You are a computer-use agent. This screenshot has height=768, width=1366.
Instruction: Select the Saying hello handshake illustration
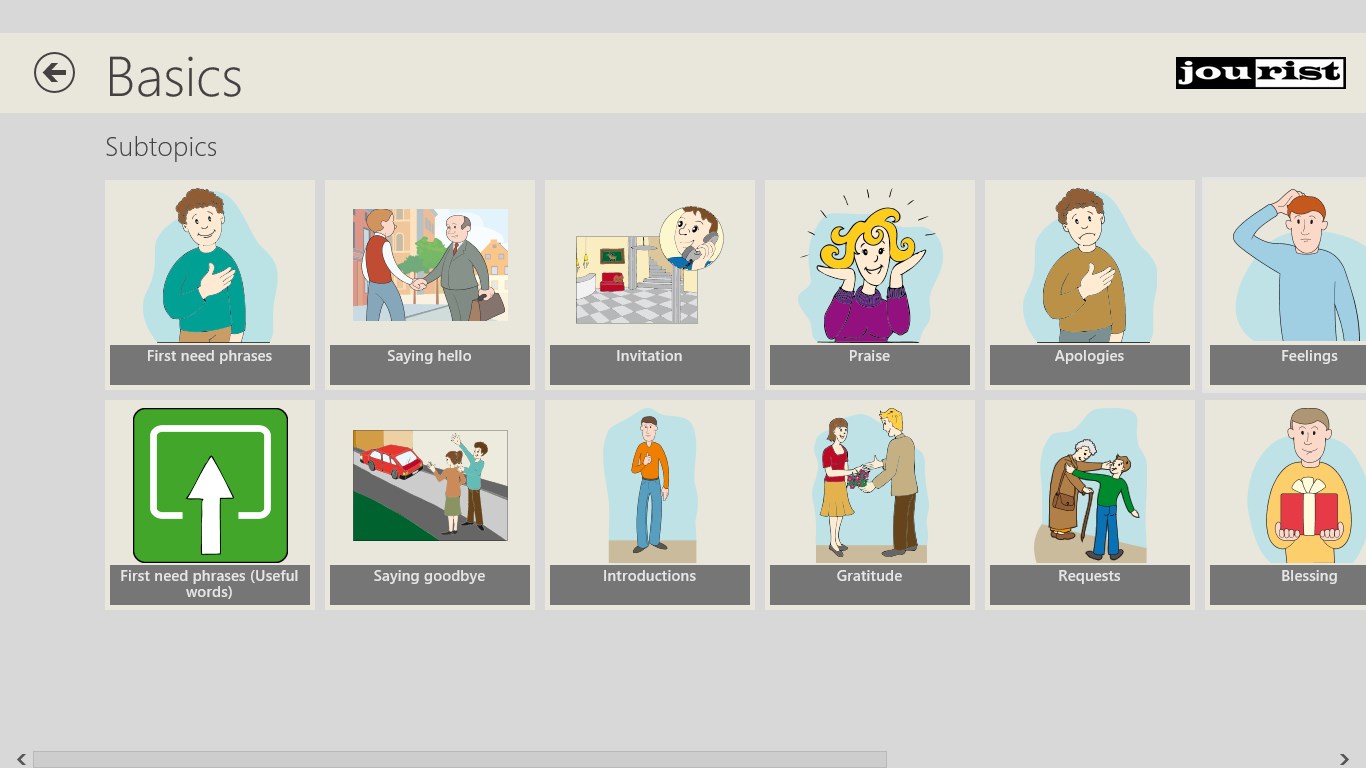click(x=430, y=265)
